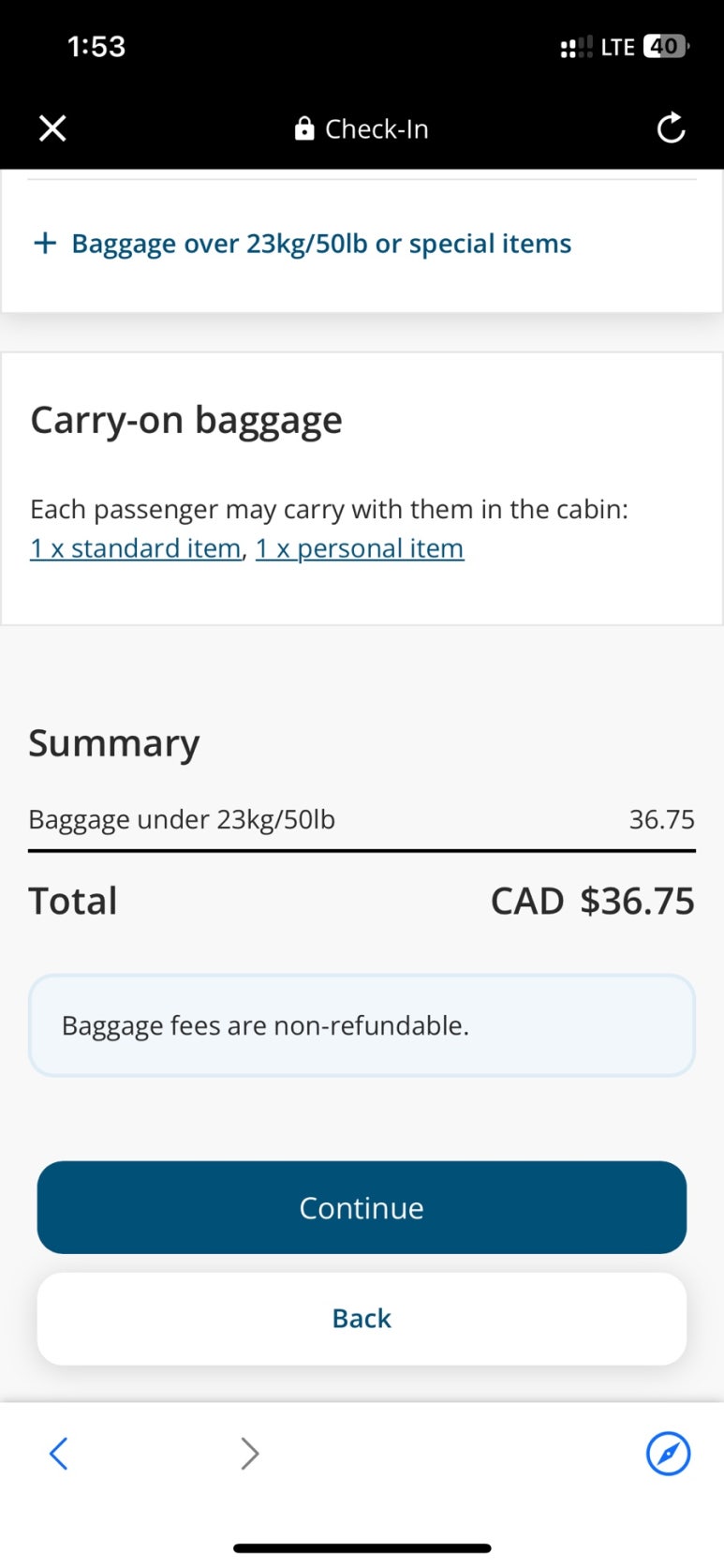Tap the CAD $36.75 total amount

[593, 902]
